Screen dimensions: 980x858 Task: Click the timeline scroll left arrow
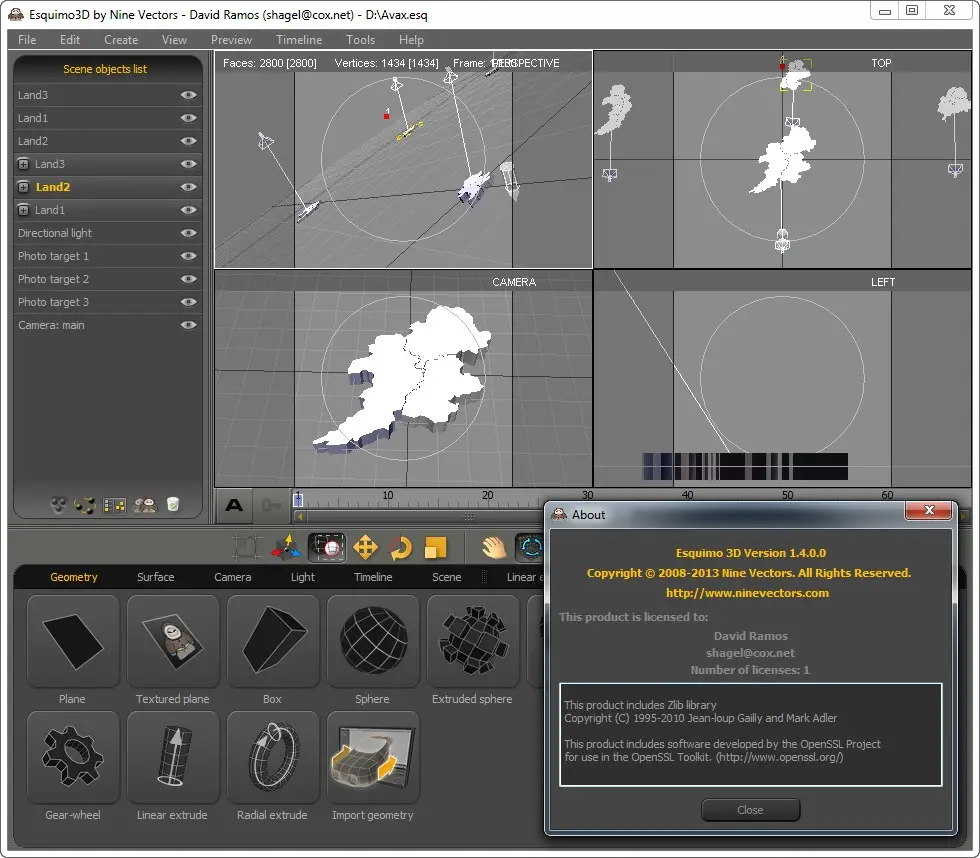(x=300, y=516)
